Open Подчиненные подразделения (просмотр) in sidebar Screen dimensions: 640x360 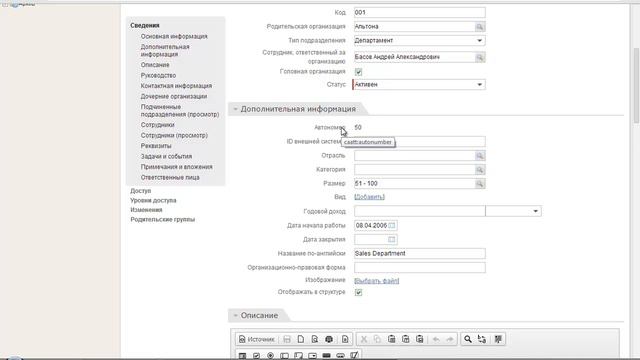coord(180,111)
